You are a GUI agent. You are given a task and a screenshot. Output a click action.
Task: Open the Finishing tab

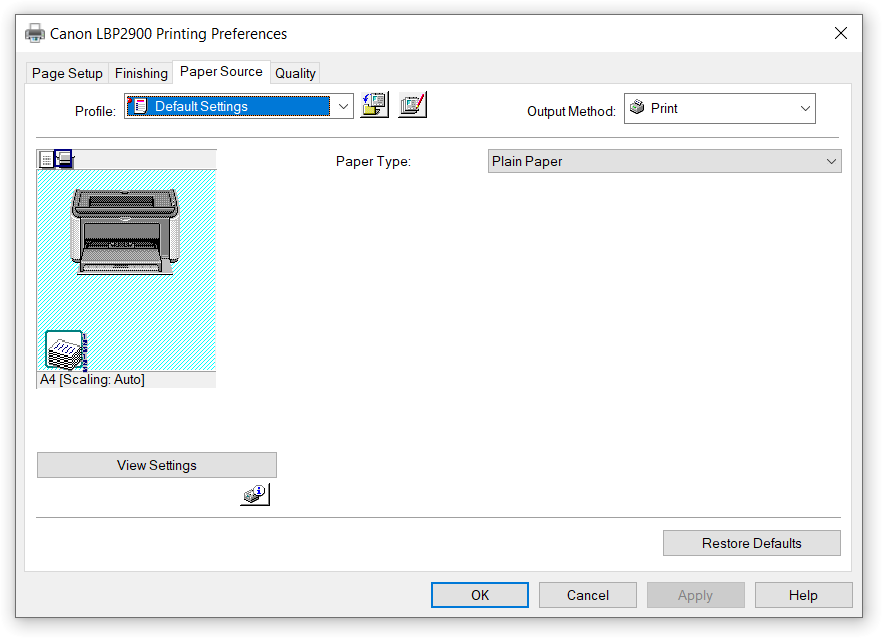[141, 73]
